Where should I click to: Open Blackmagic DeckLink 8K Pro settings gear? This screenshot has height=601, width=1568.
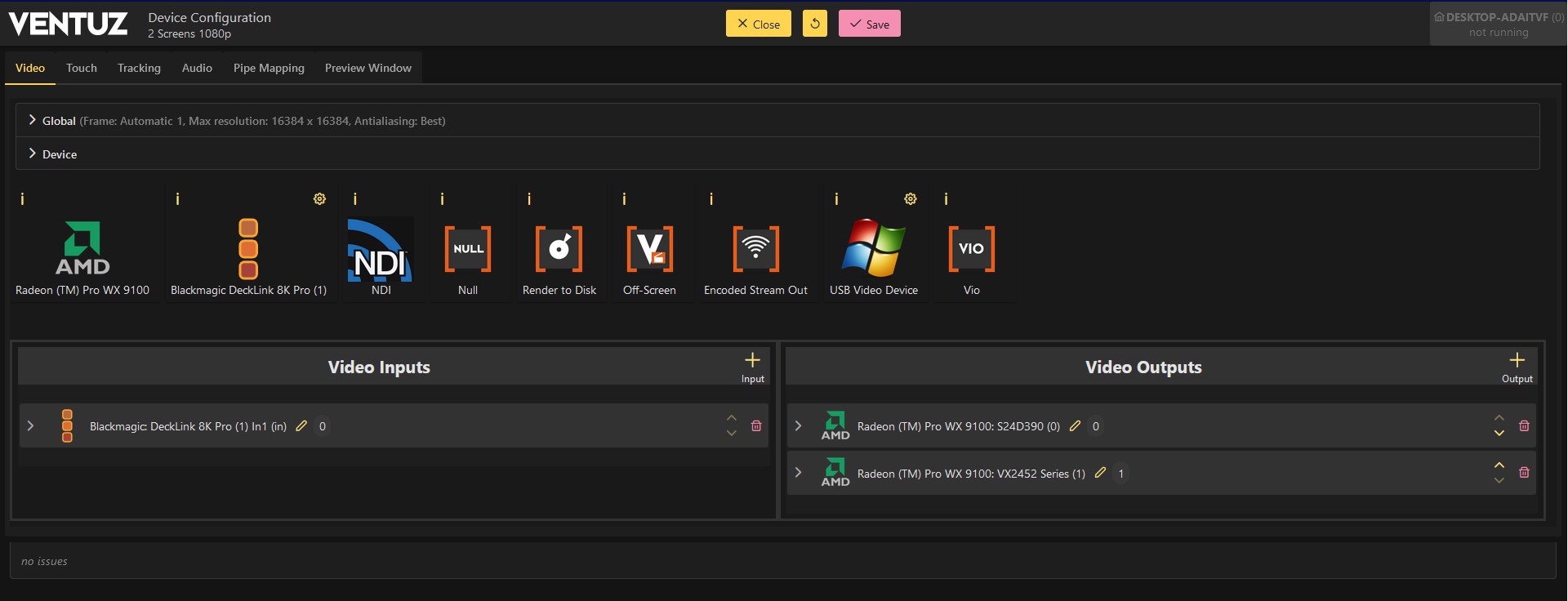319,199
